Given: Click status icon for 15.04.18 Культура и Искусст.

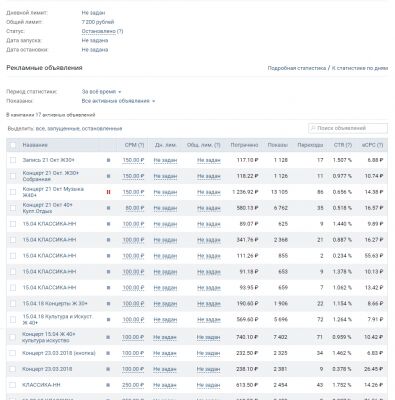Looking at the screenshot, I should pos(108,320).
